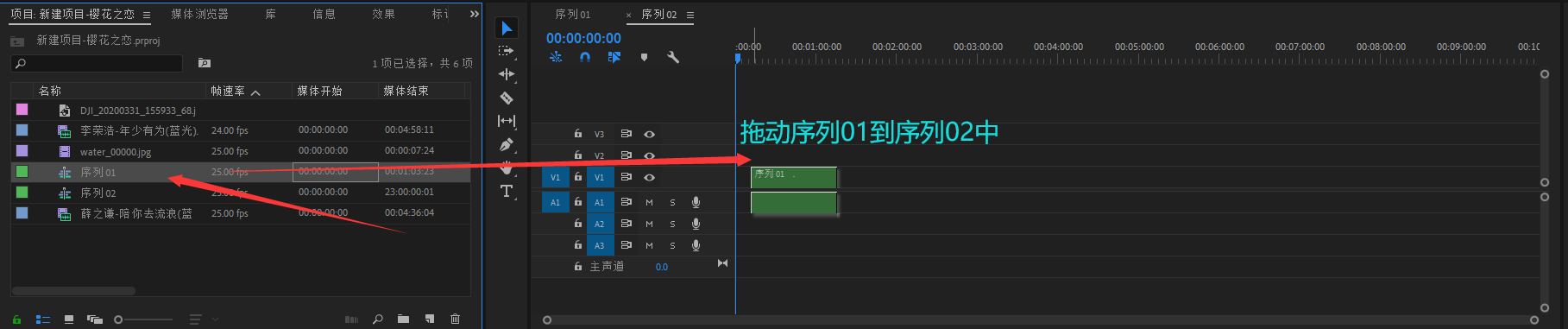Click master track volume value 0.0
Viewport: 1568px width, 329px height.
coord(661,267)
